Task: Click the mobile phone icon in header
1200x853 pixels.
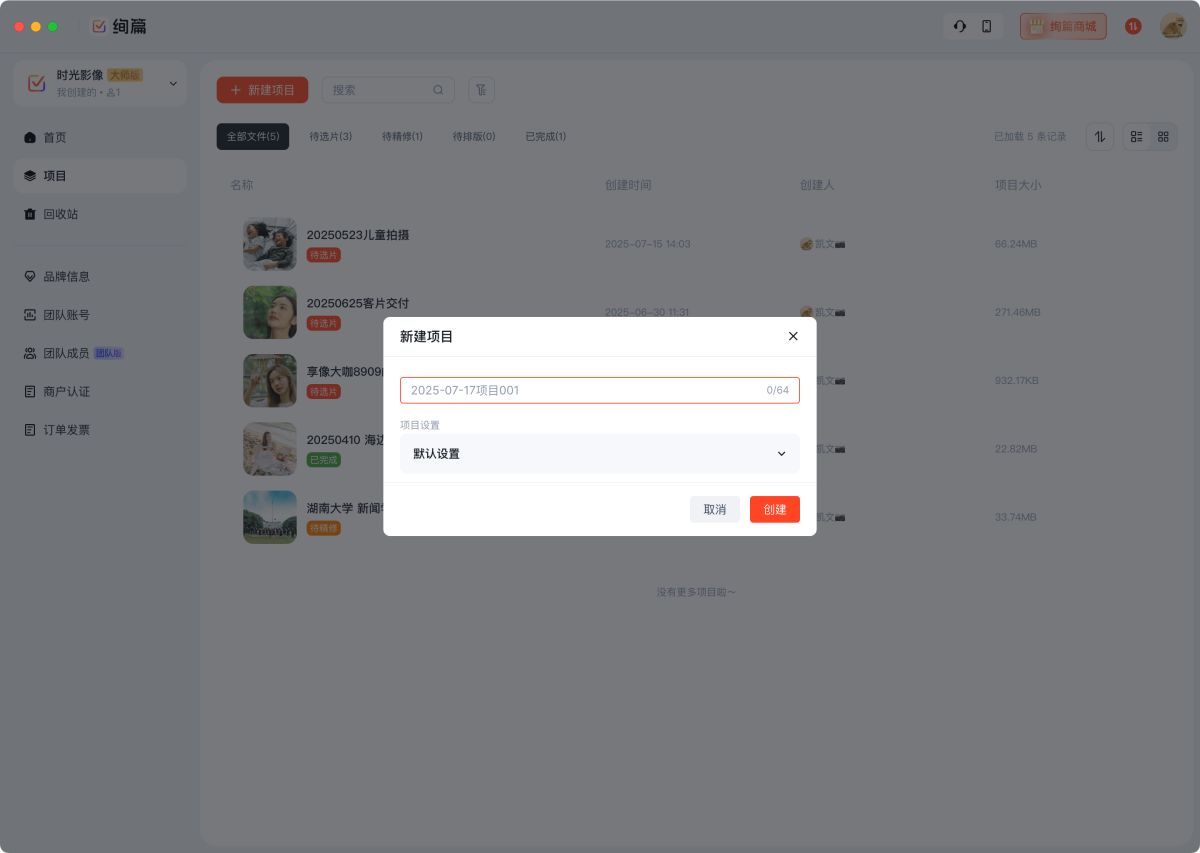Action: [x=987, y=27]
